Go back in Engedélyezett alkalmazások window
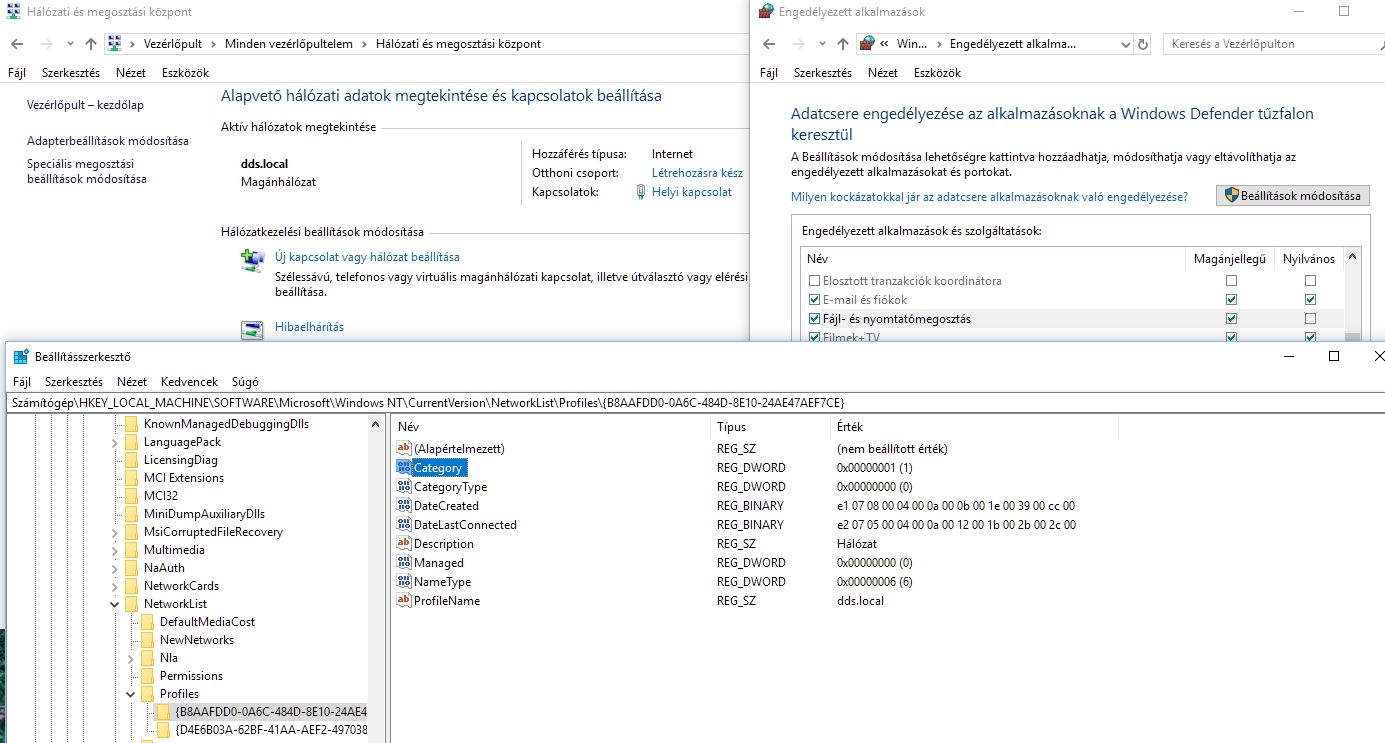The image size is (1385, 743). [x=768, y=44]
